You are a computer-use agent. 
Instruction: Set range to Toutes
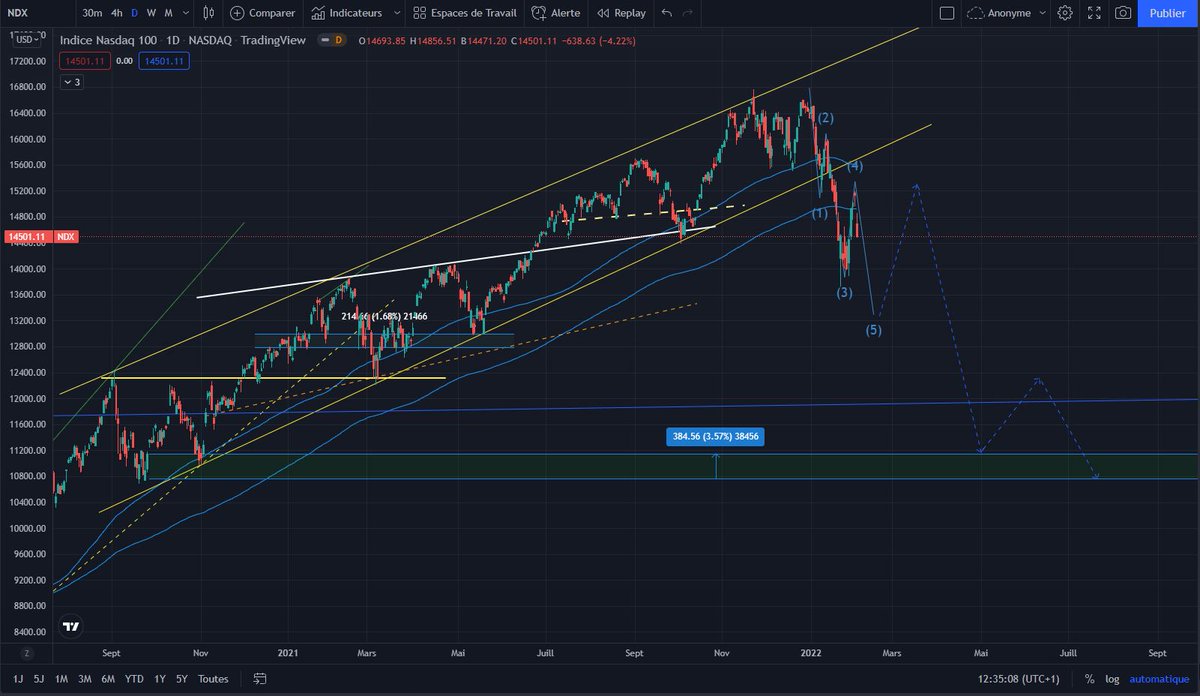[x=213, y=679]
